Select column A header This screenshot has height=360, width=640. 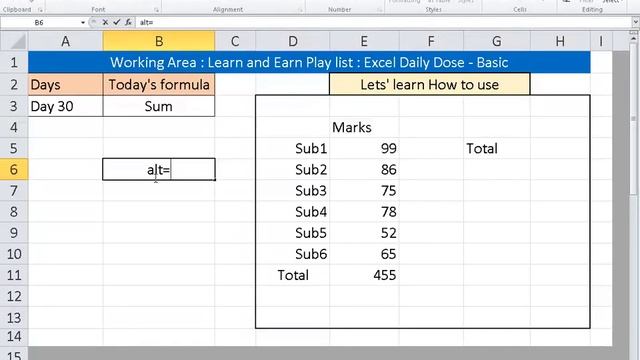click(65, 41)
